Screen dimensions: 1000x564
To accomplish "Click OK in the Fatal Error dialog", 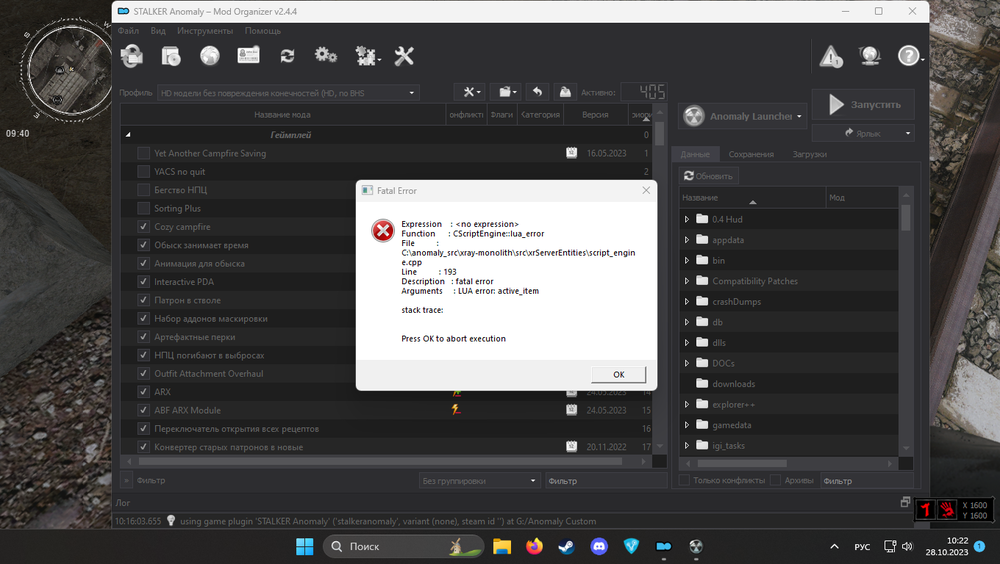I will coord(618,374).
